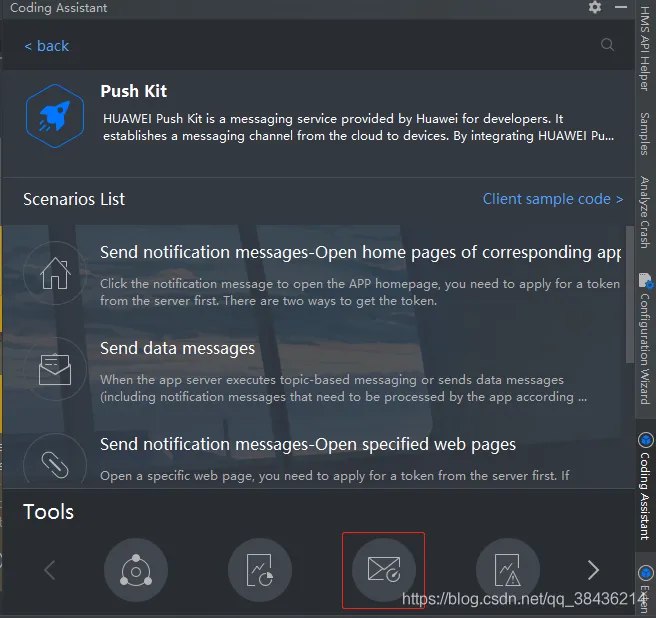The height and width of the screenshot is (618, 656).
Task: Open the document chart report tool
Action: [259, 570]
